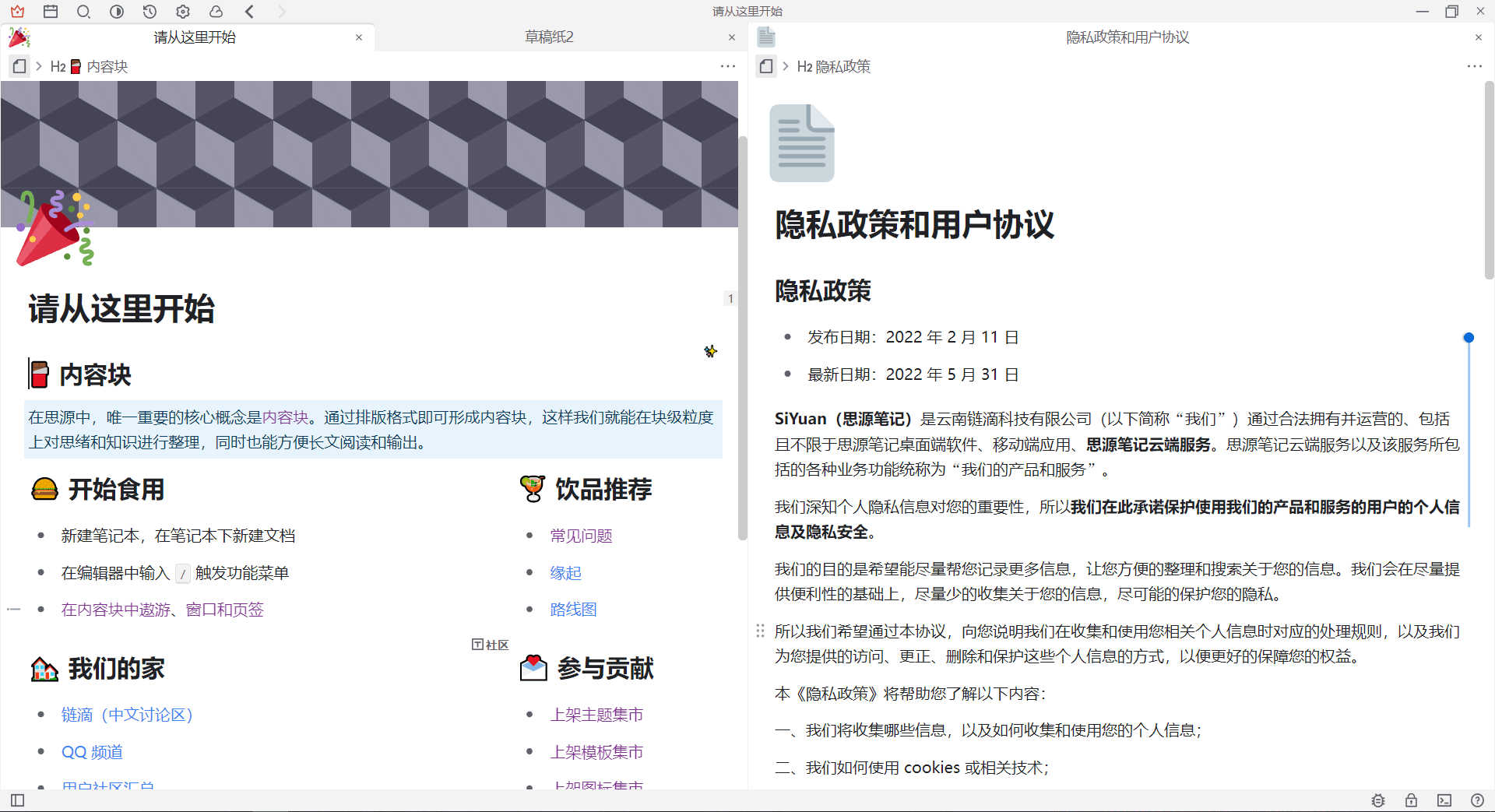Start cloud sync
Screen dimensions: 1495x812
coord(216,12)
